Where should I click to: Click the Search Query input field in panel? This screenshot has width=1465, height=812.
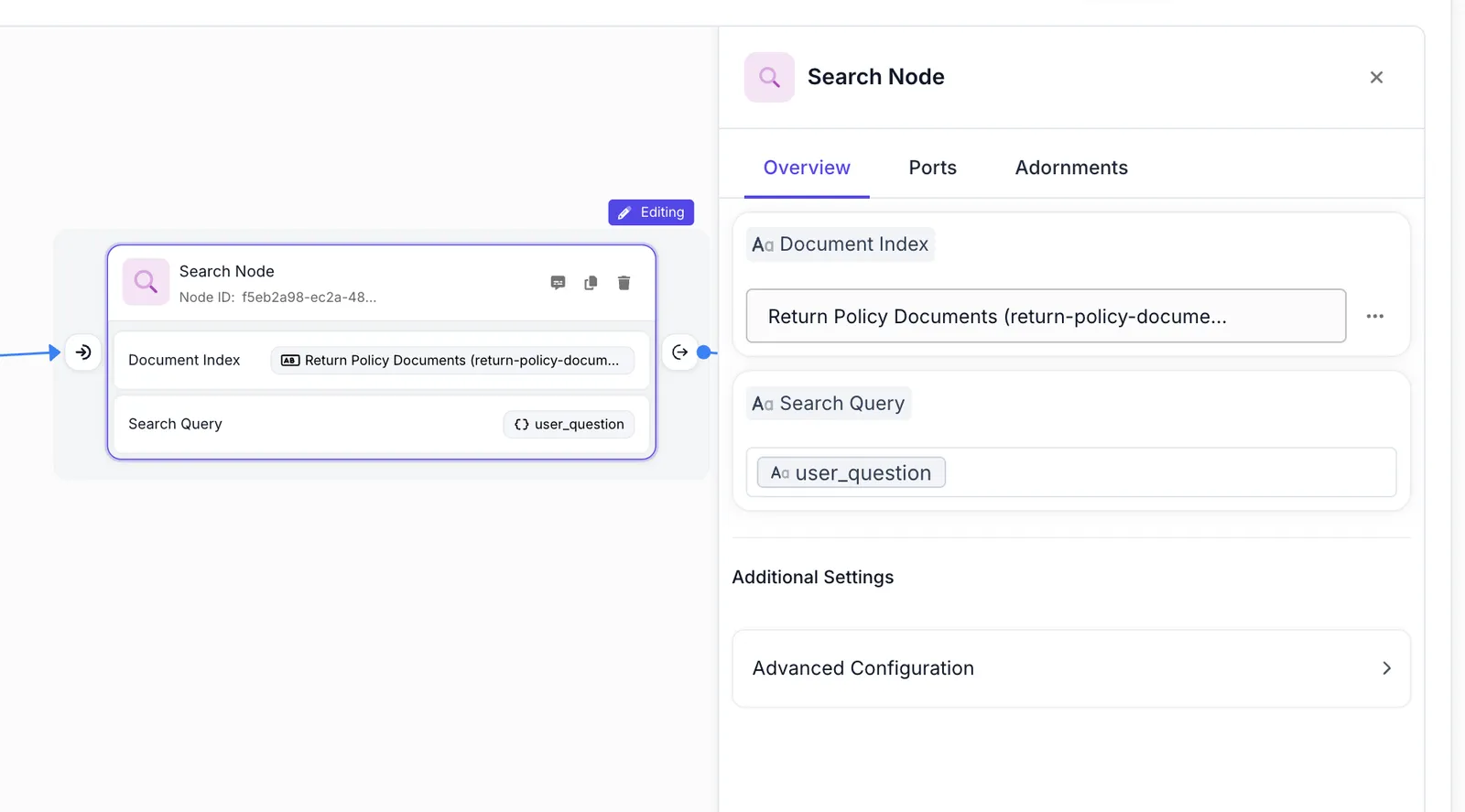point(1071,472)
